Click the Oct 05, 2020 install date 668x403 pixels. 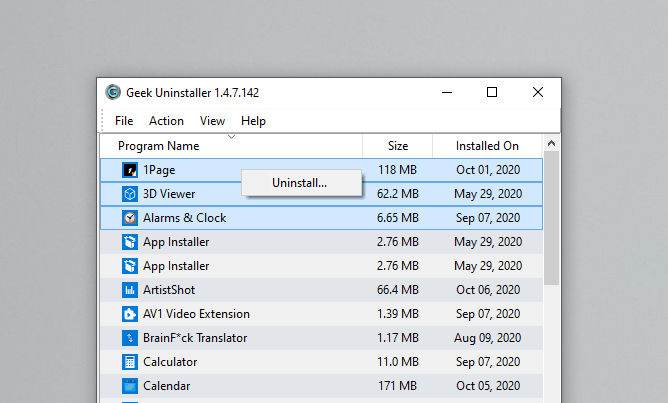tap(488, 386)
